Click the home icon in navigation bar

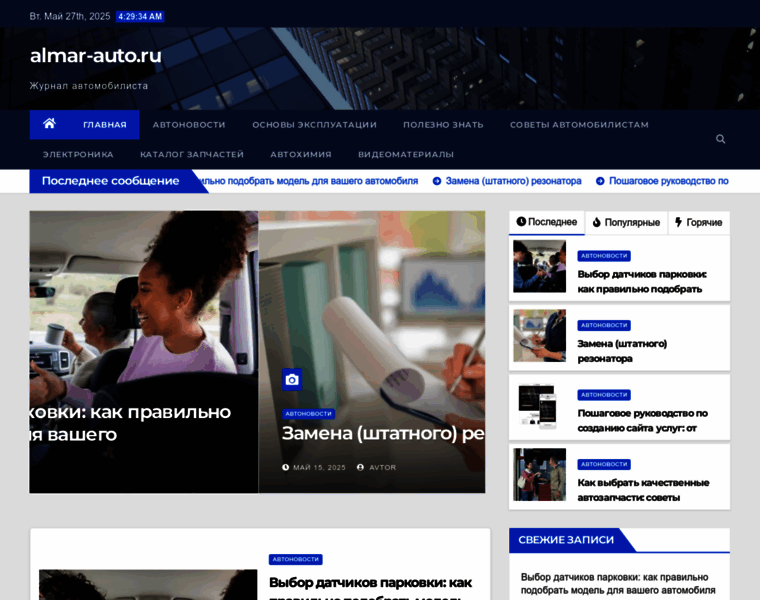point(49,124)
